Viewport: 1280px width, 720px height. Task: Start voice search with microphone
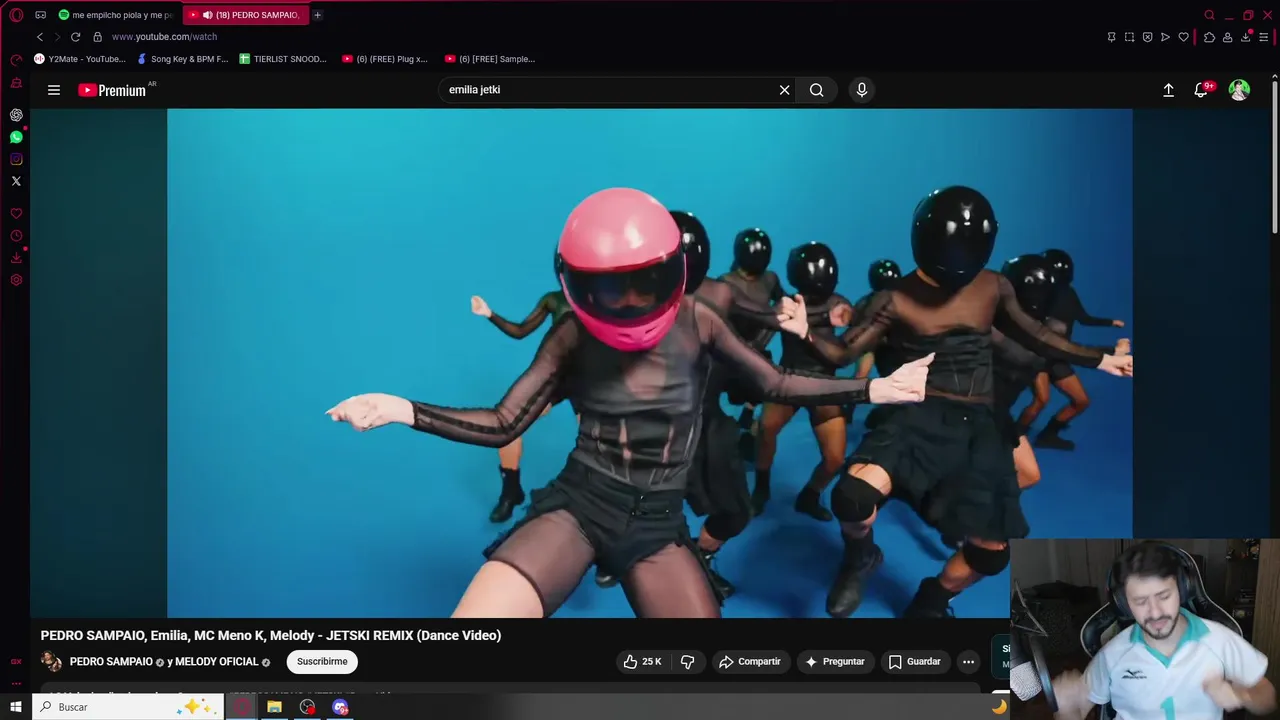tap(862, 90)
